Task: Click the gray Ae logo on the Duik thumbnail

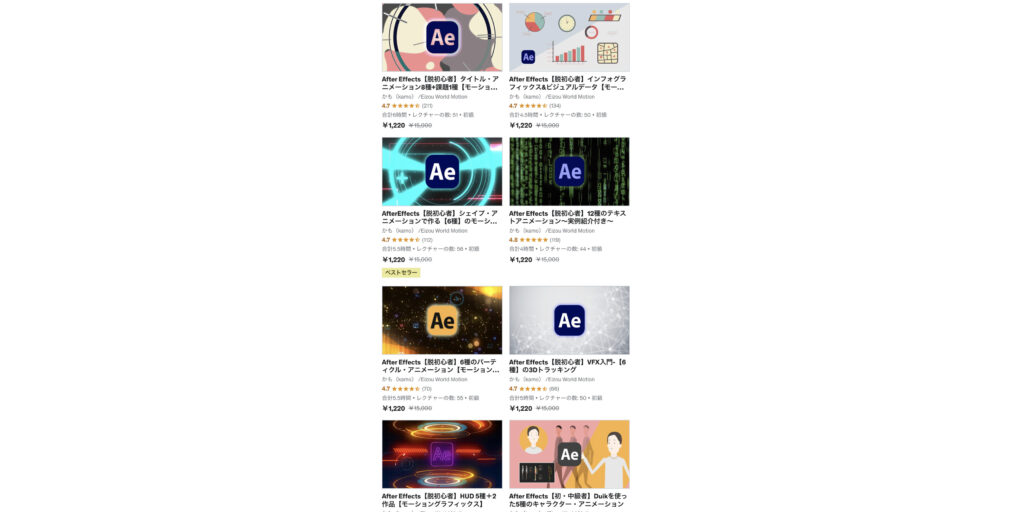Action: (569, 454)
